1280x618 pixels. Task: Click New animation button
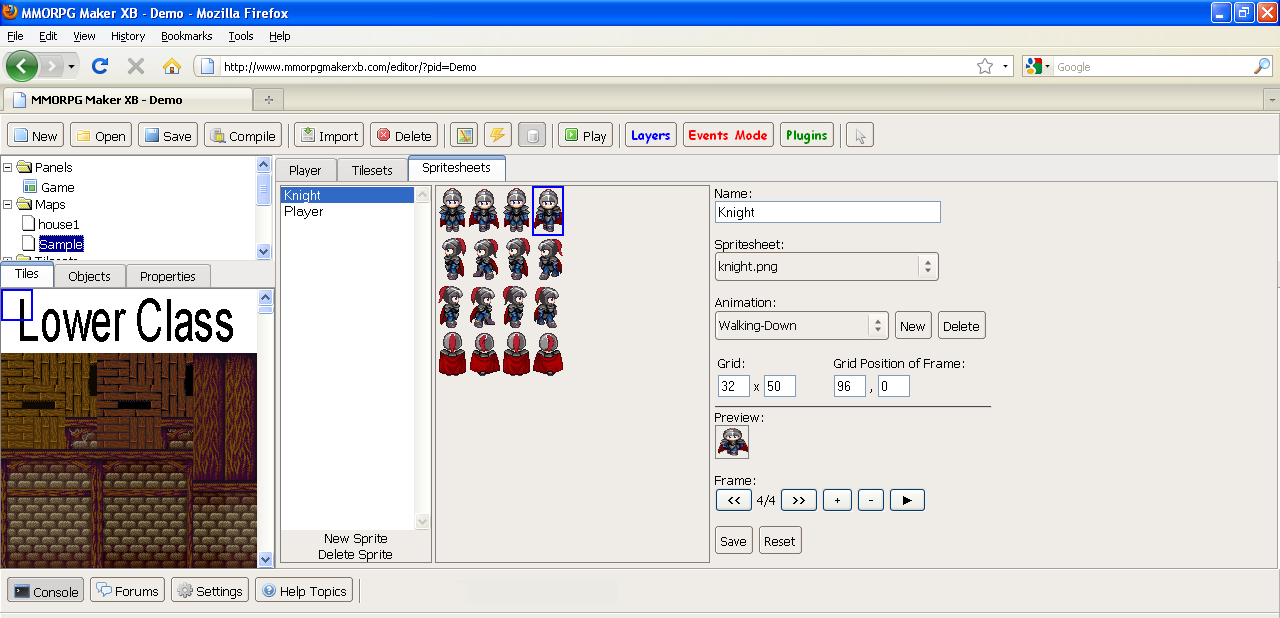click(913, 326)
